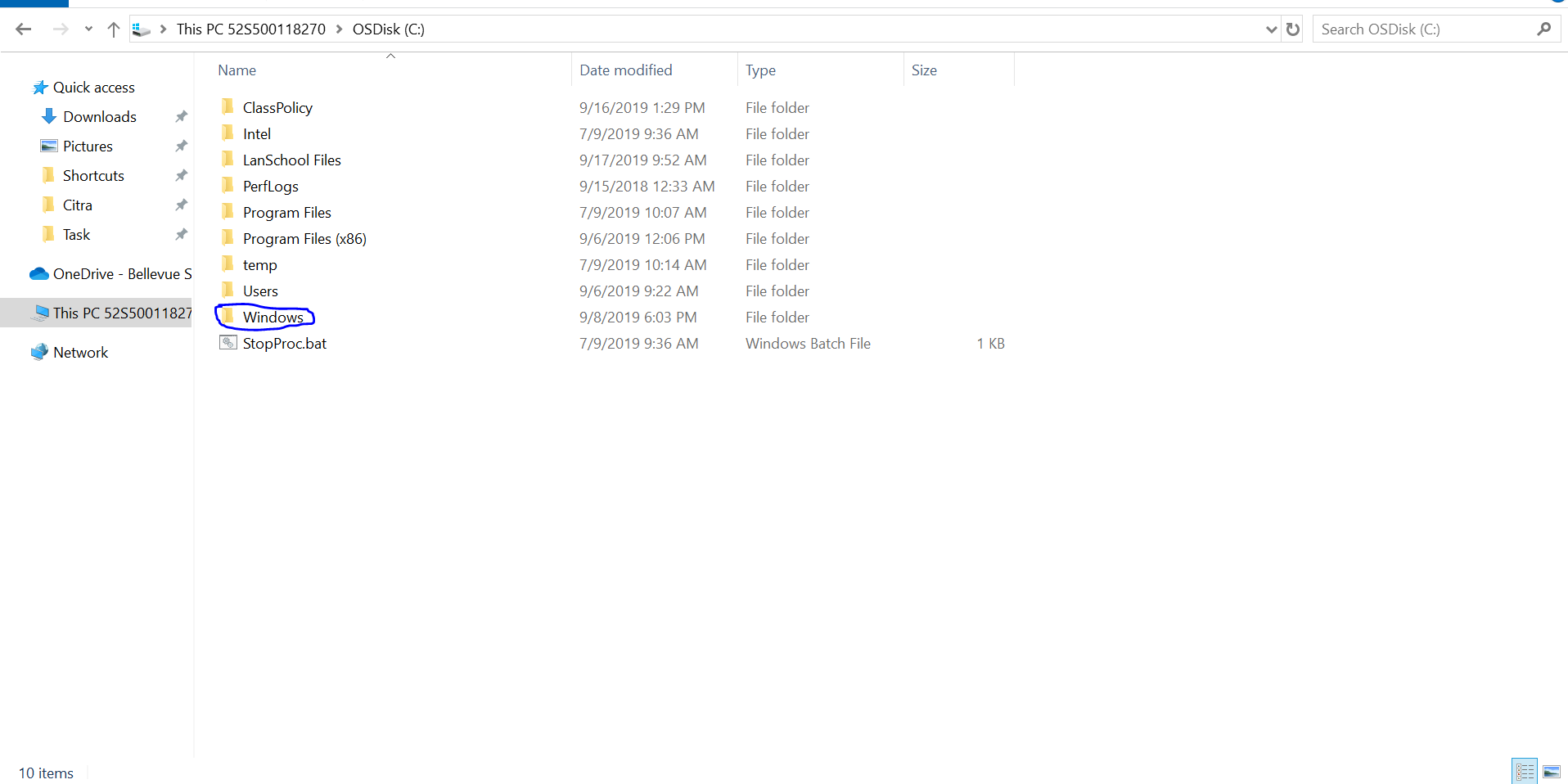Sort by the Size column header
This screenshot has width=1568, height=784.
[x=924, y=70]
